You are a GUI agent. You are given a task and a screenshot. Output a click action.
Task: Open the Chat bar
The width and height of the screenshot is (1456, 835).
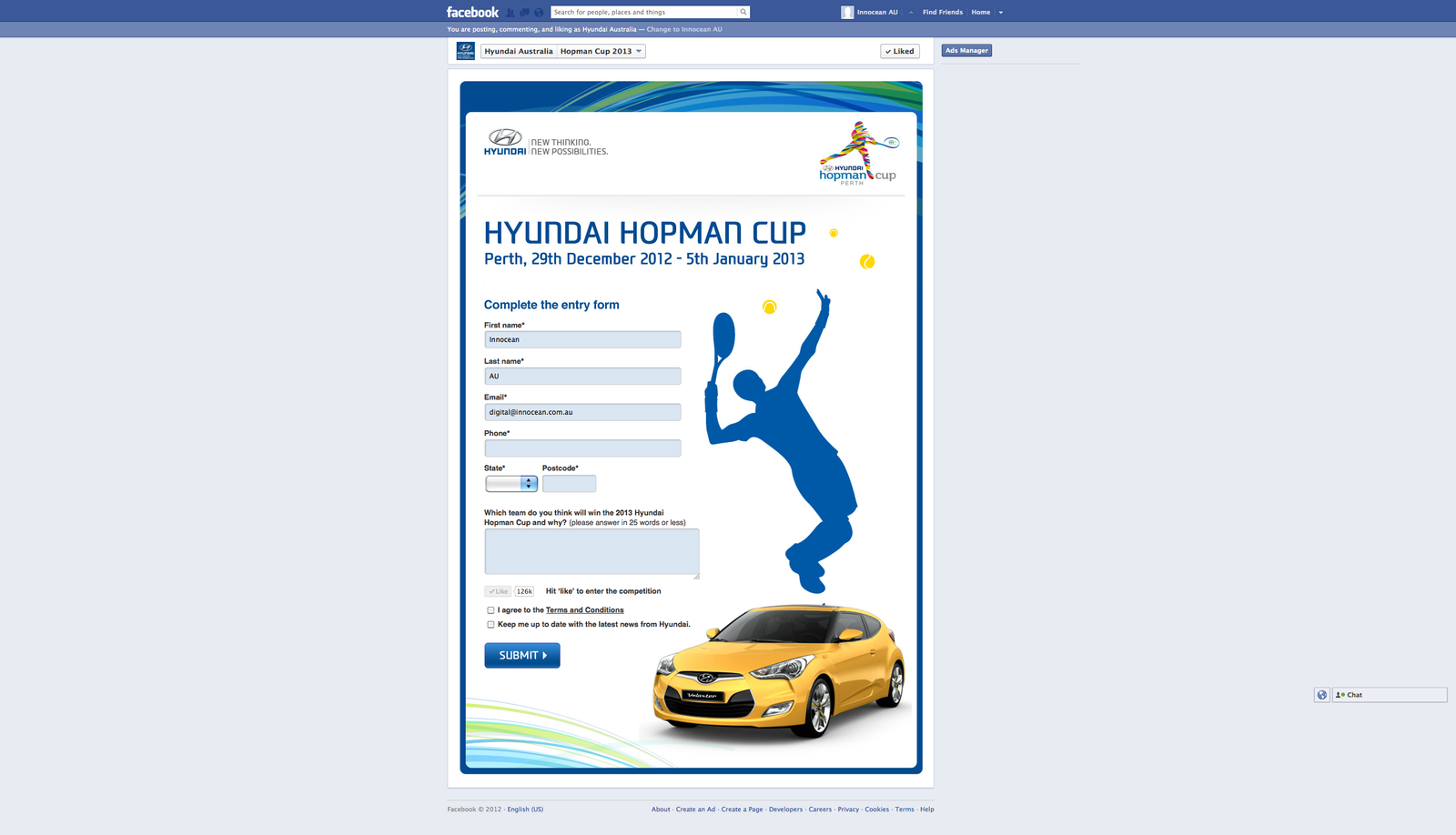tap(1390, 695)
